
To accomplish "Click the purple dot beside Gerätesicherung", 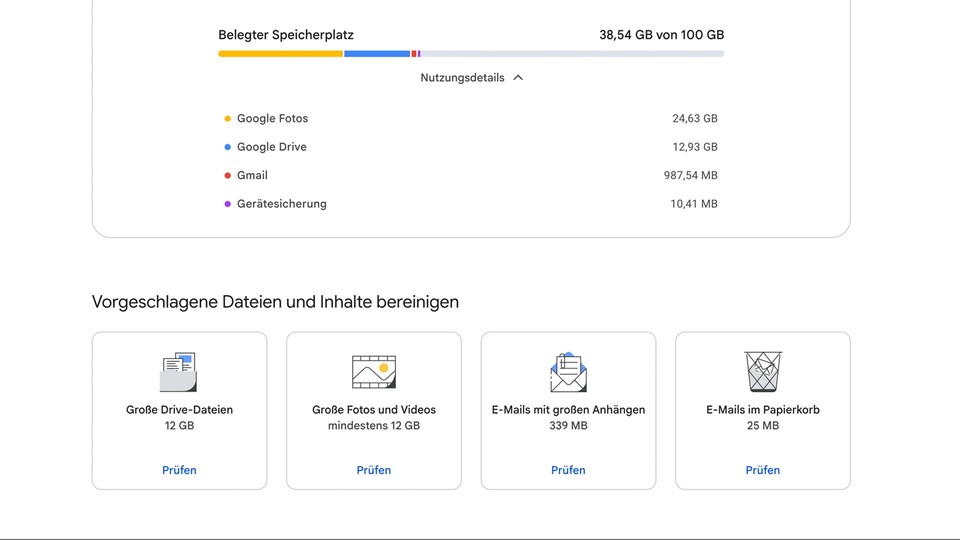I will tap(228, 204).
